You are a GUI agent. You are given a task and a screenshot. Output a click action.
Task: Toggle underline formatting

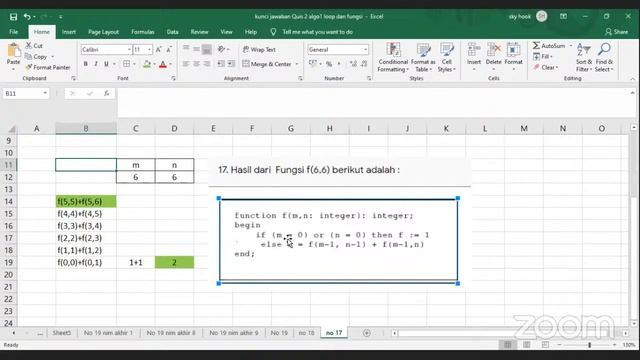(x=107, y=64)
